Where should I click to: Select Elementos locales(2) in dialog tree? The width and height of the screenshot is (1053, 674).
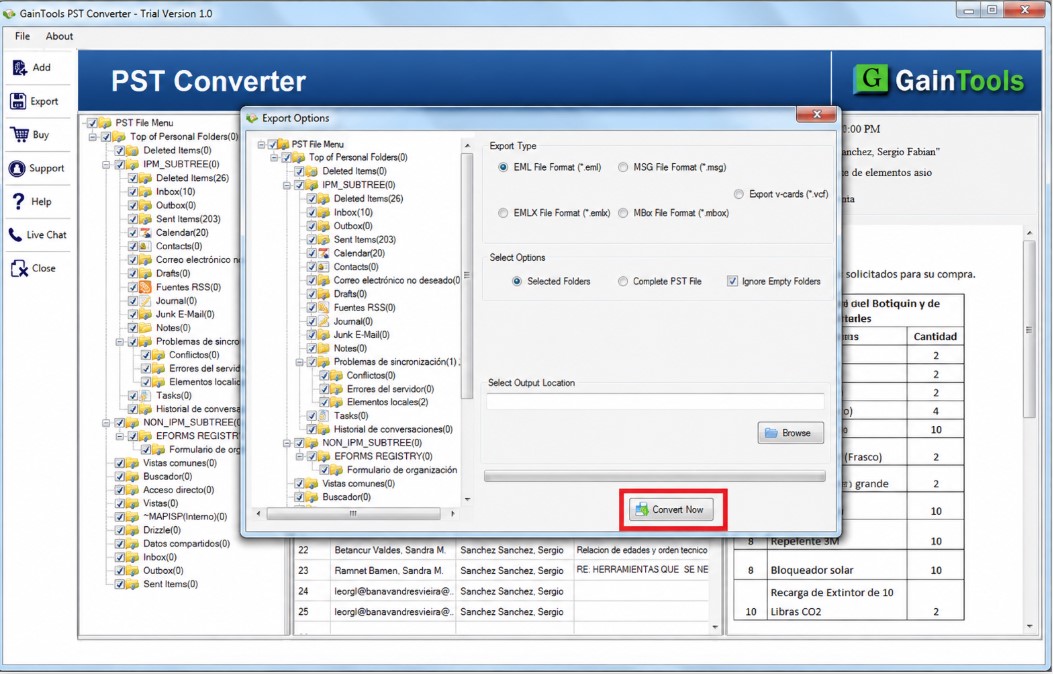pos(387,402)
